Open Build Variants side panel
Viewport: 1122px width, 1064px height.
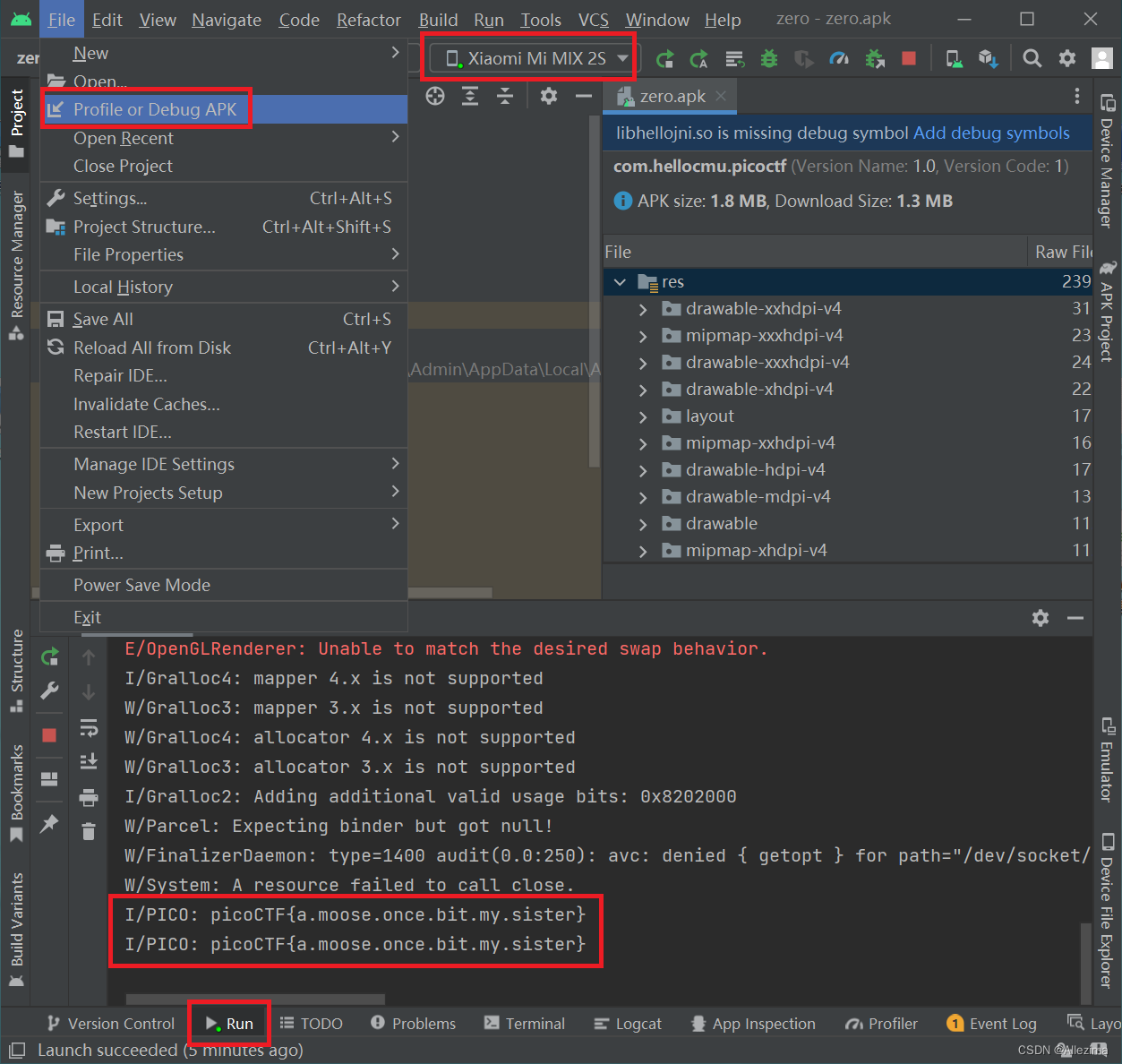tap(16, 930)
